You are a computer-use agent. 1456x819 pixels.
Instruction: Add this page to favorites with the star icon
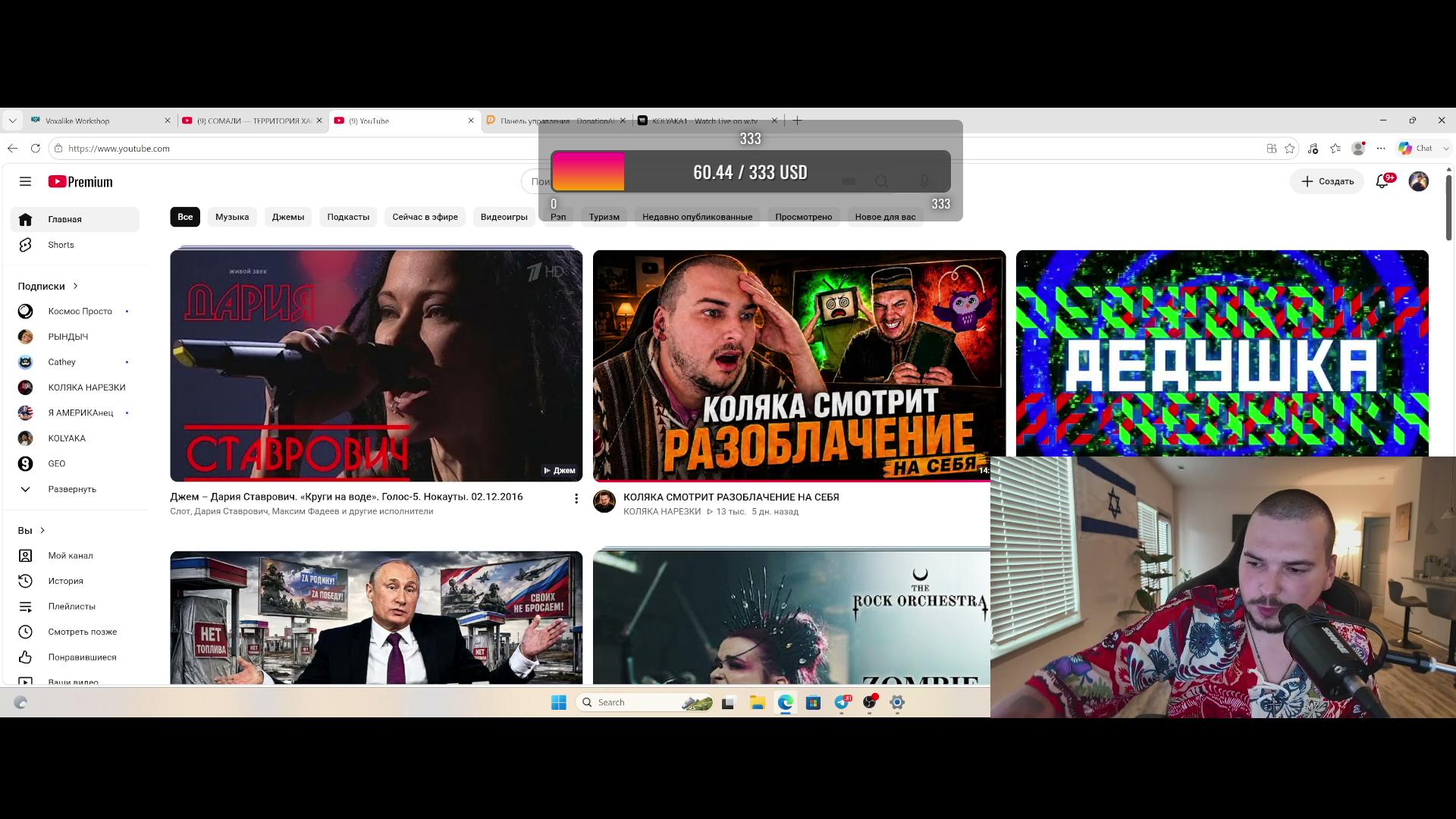pos(1290,149)
